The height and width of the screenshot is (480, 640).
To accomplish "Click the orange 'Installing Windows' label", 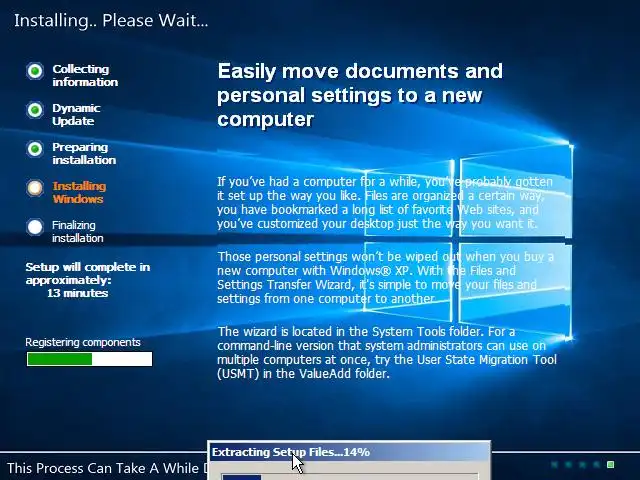I will [x=79, y=192].
